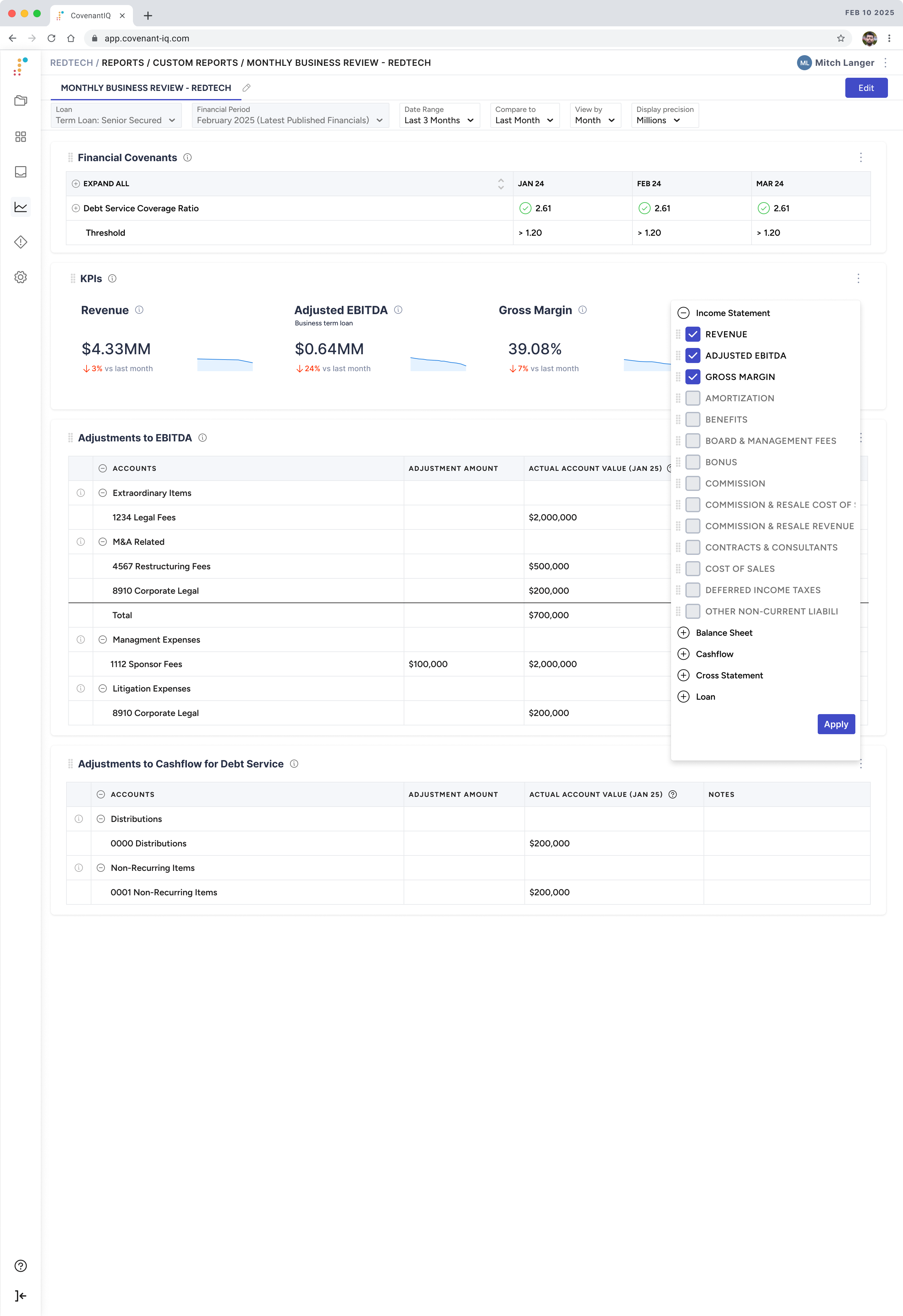This screenshot has width=903, height=1316.
Task: Collapse the Income Statement section
Action: click(683, 312)
